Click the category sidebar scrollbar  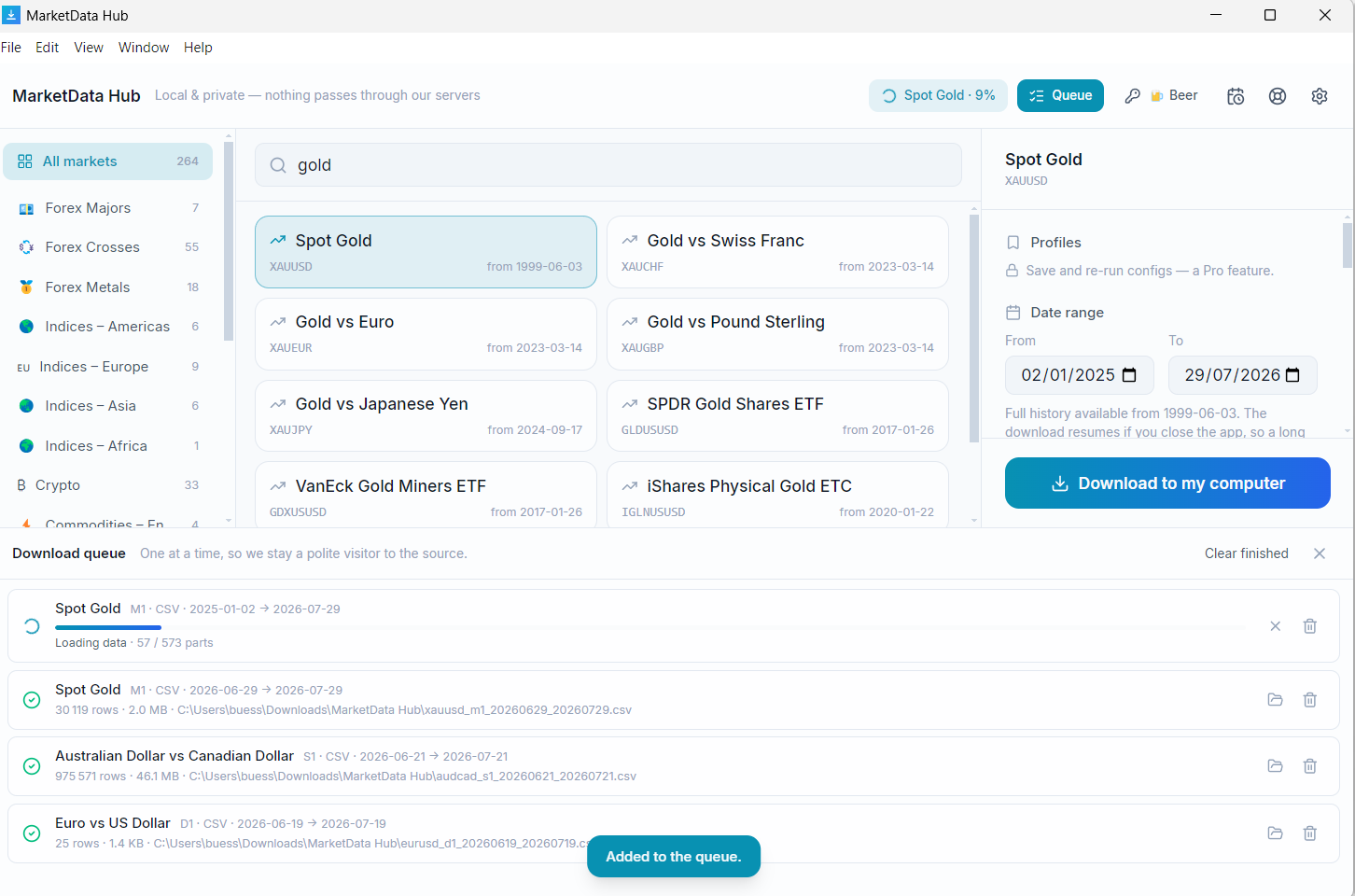tap(229, 241)
